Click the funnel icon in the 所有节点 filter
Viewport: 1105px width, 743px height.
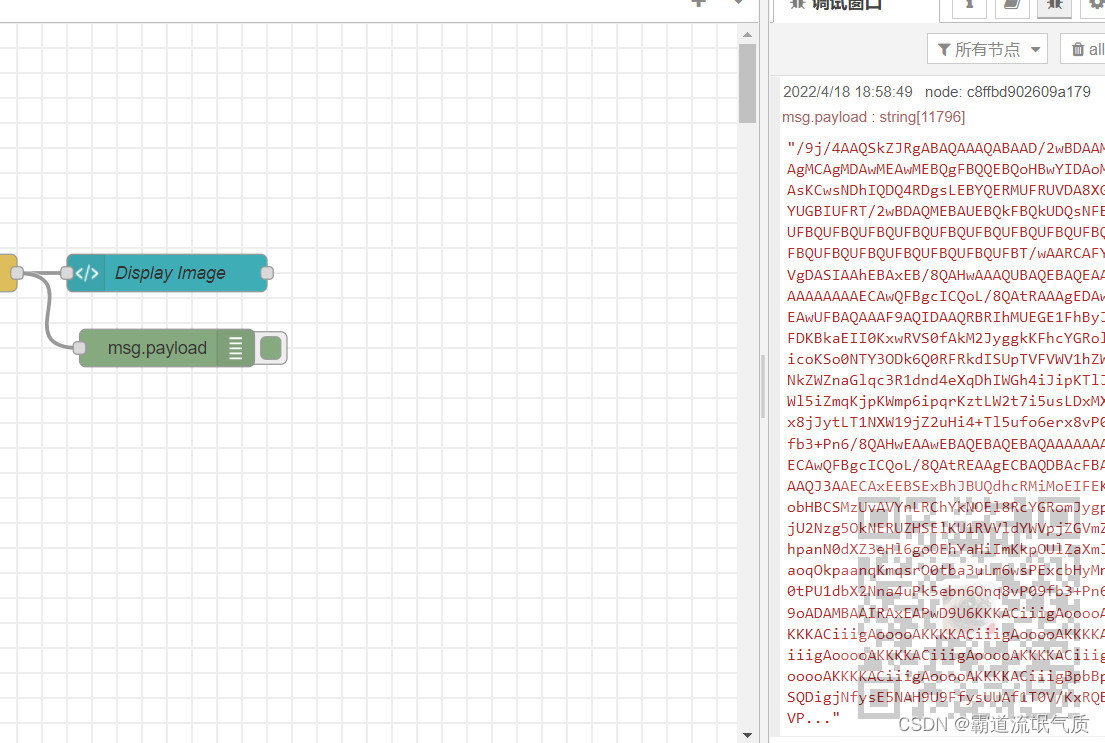tap(943, 48)
